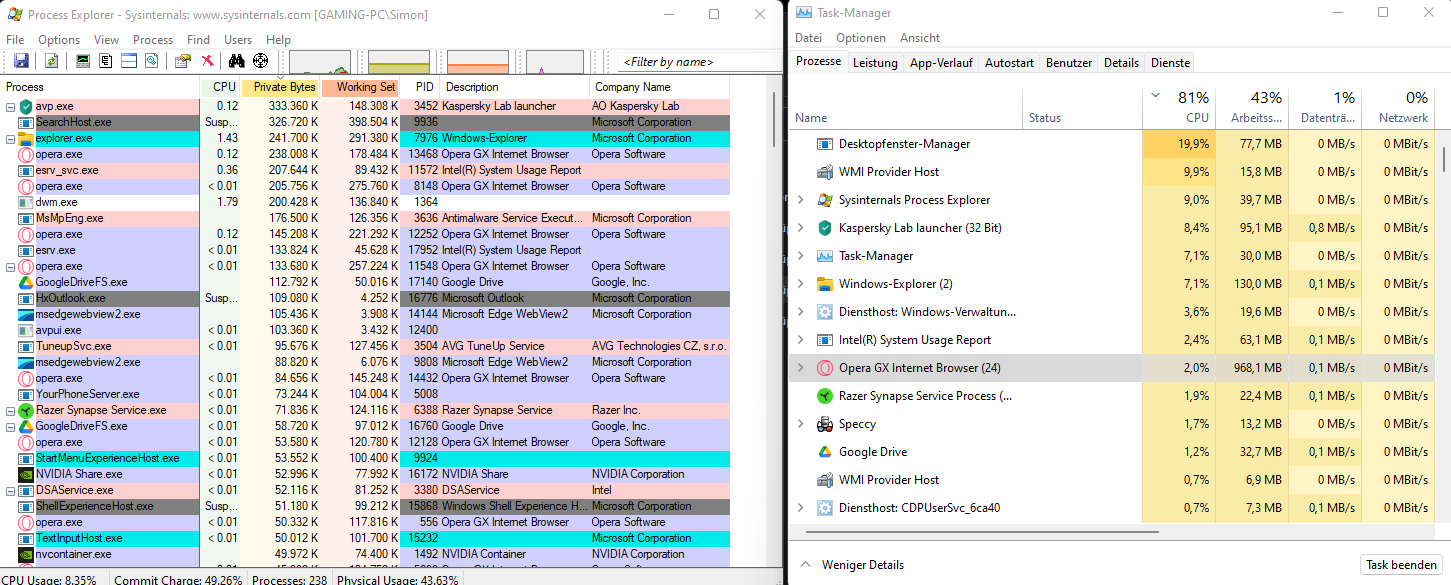Viewport: 1451px width, 585px height.
Task: Switch to the Leistung tab
Action: click(x=875, y=63)
